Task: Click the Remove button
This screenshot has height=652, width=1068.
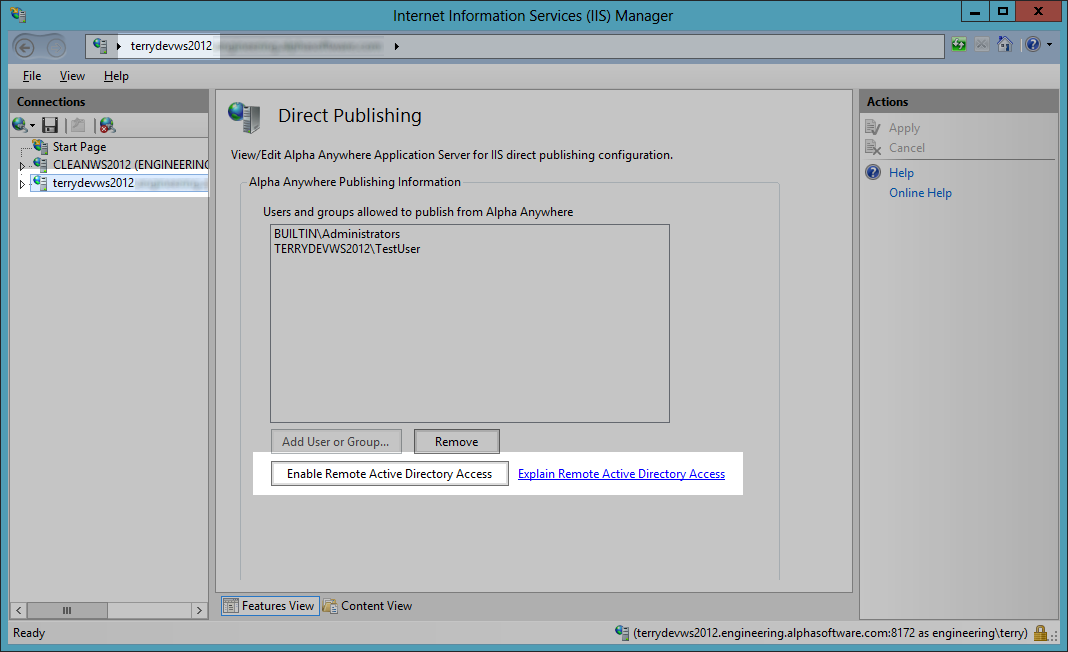Action: click(x=456, y=441)
